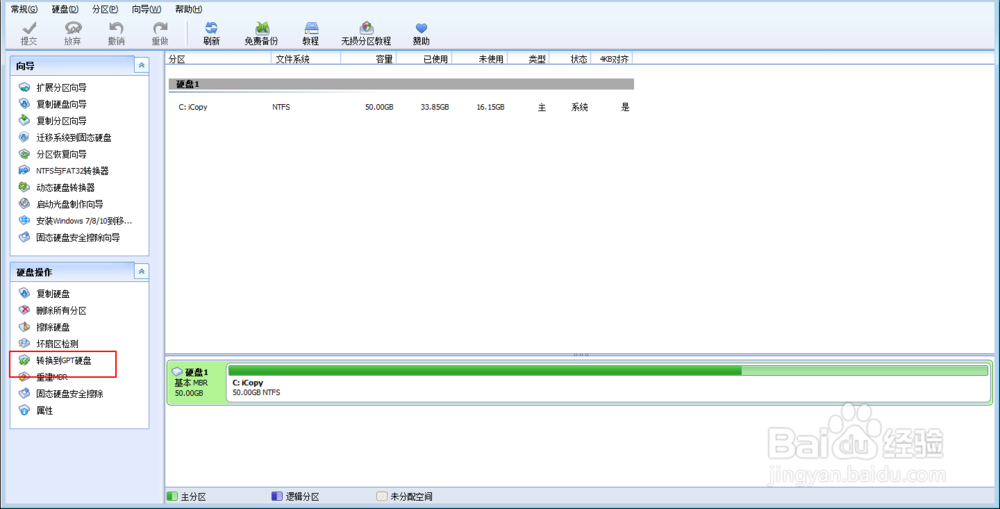Select 硬盘1 基本 MBR disk block
1000x509 pixels.
point(195,382)
